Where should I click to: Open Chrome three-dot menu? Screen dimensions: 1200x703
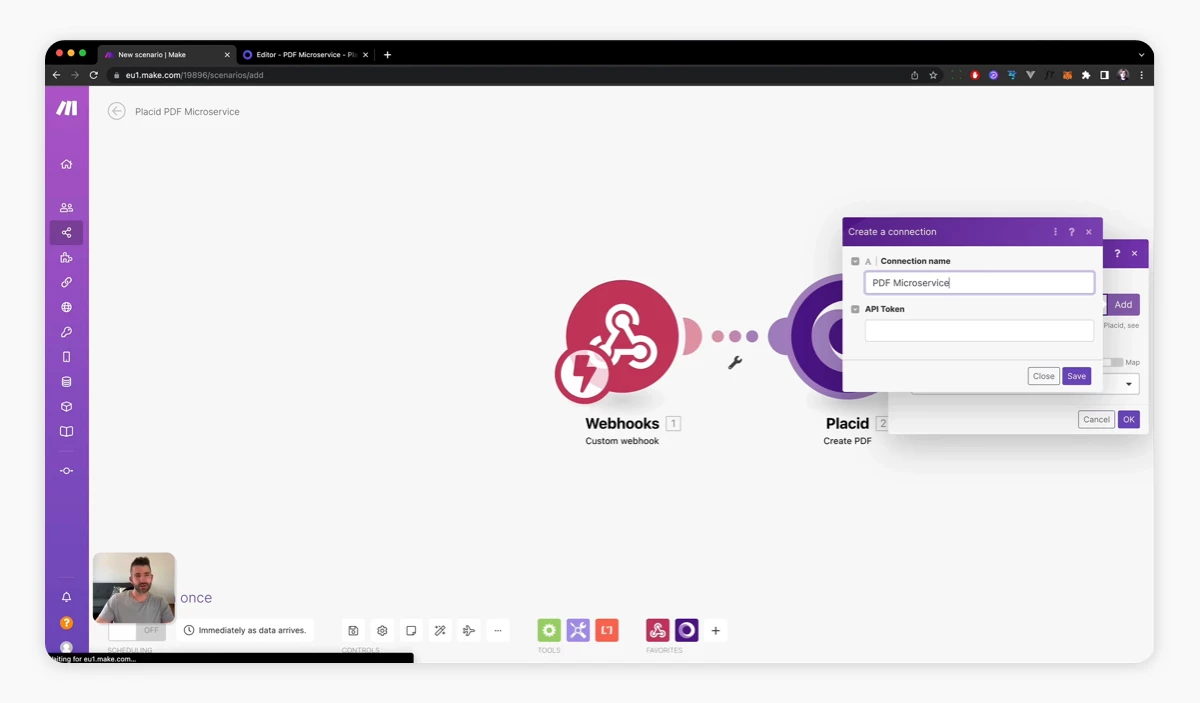click(x=1141, y=75)
